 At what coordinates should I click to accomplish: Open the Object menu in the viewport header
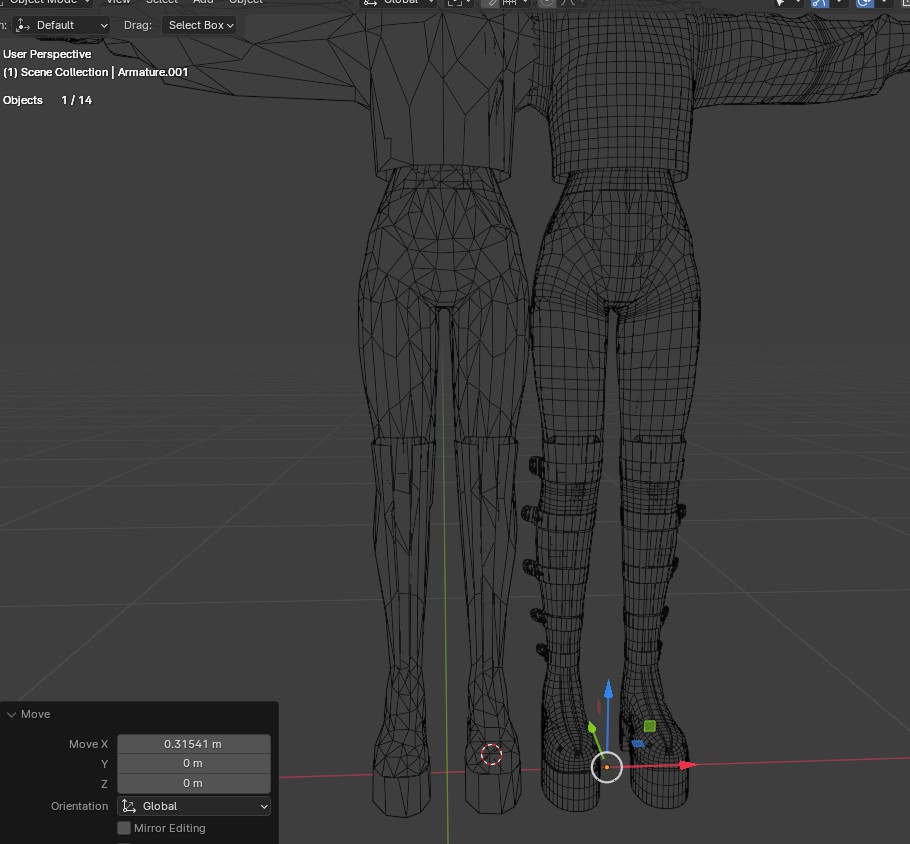pos(245,2)
